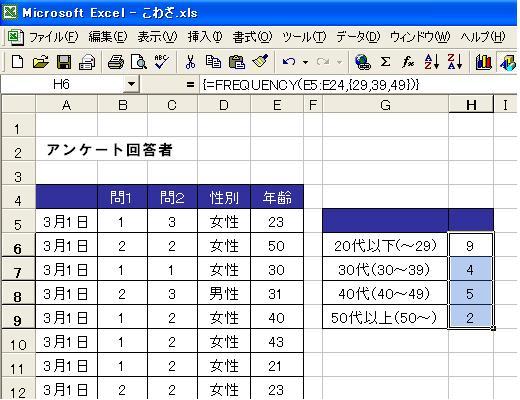520x400 pixels.
Task: Open a file with the Open folder icon
Action: pos(41,62)
